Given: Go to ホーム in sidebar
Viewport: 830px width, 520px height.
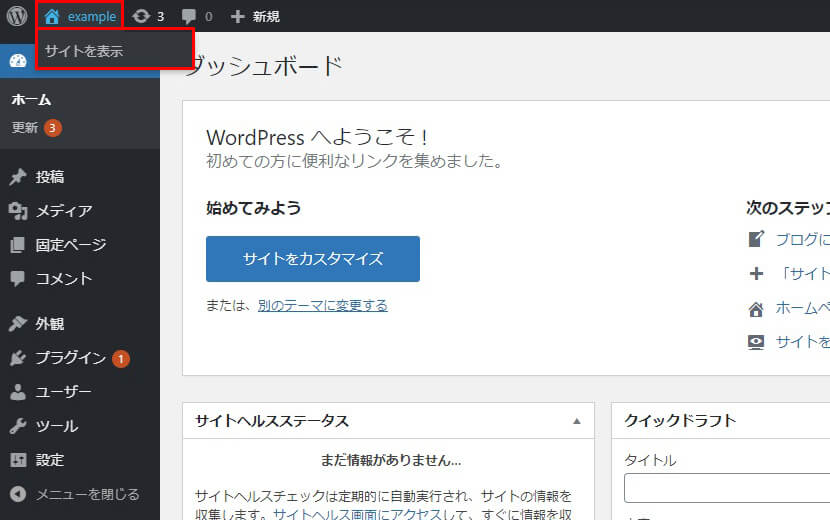Looking at the screenshot, I should pos(31,99).
